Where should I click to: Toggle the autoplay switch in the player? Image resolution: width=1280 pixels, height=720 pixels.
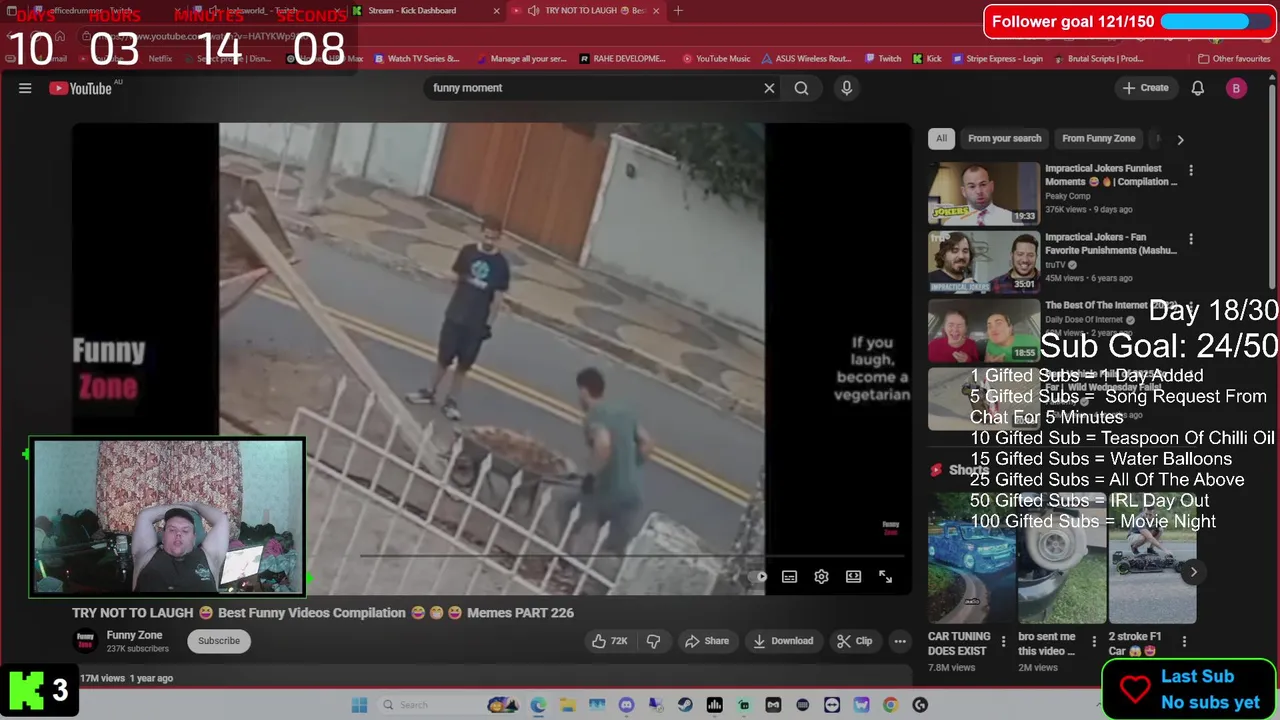pos(759,577)
